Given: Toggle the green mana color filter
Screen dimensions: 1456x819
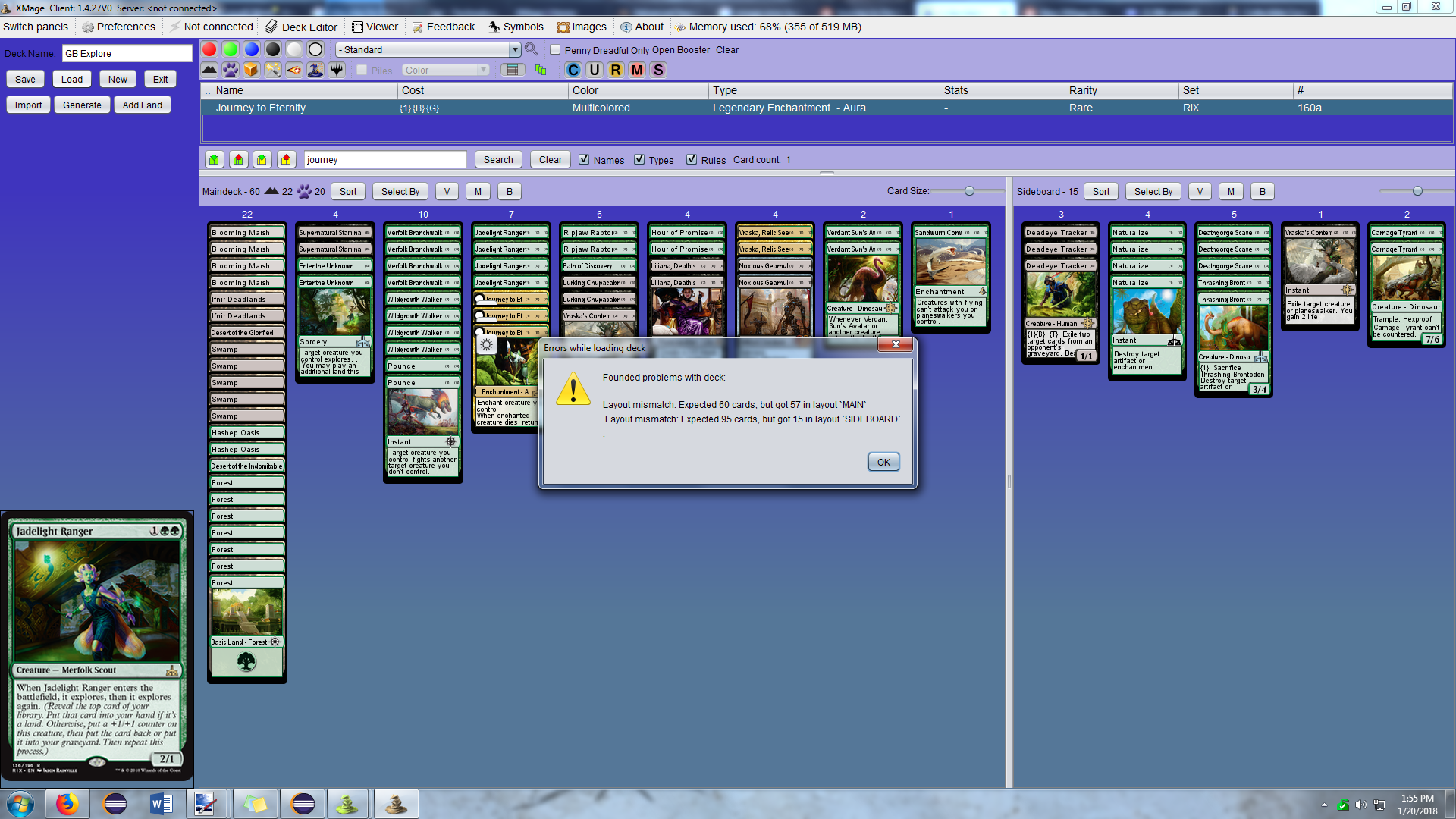Looking at the screenshot, I should [231, 49].
